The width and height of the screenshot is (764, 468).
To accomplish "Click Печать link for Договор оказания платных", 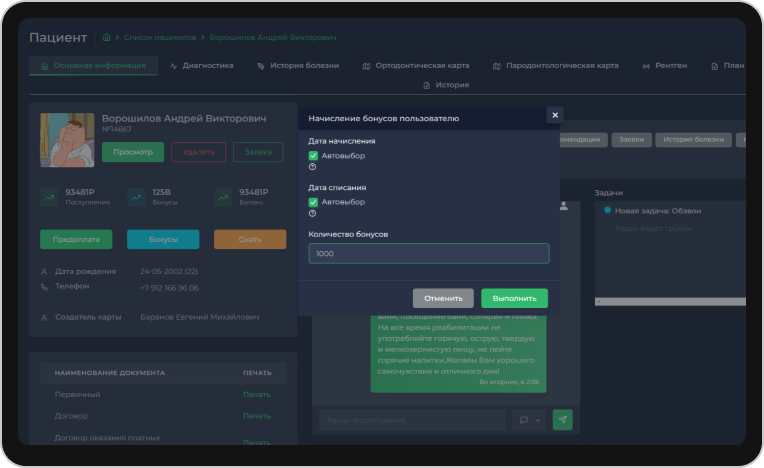I will click(257, 442).
